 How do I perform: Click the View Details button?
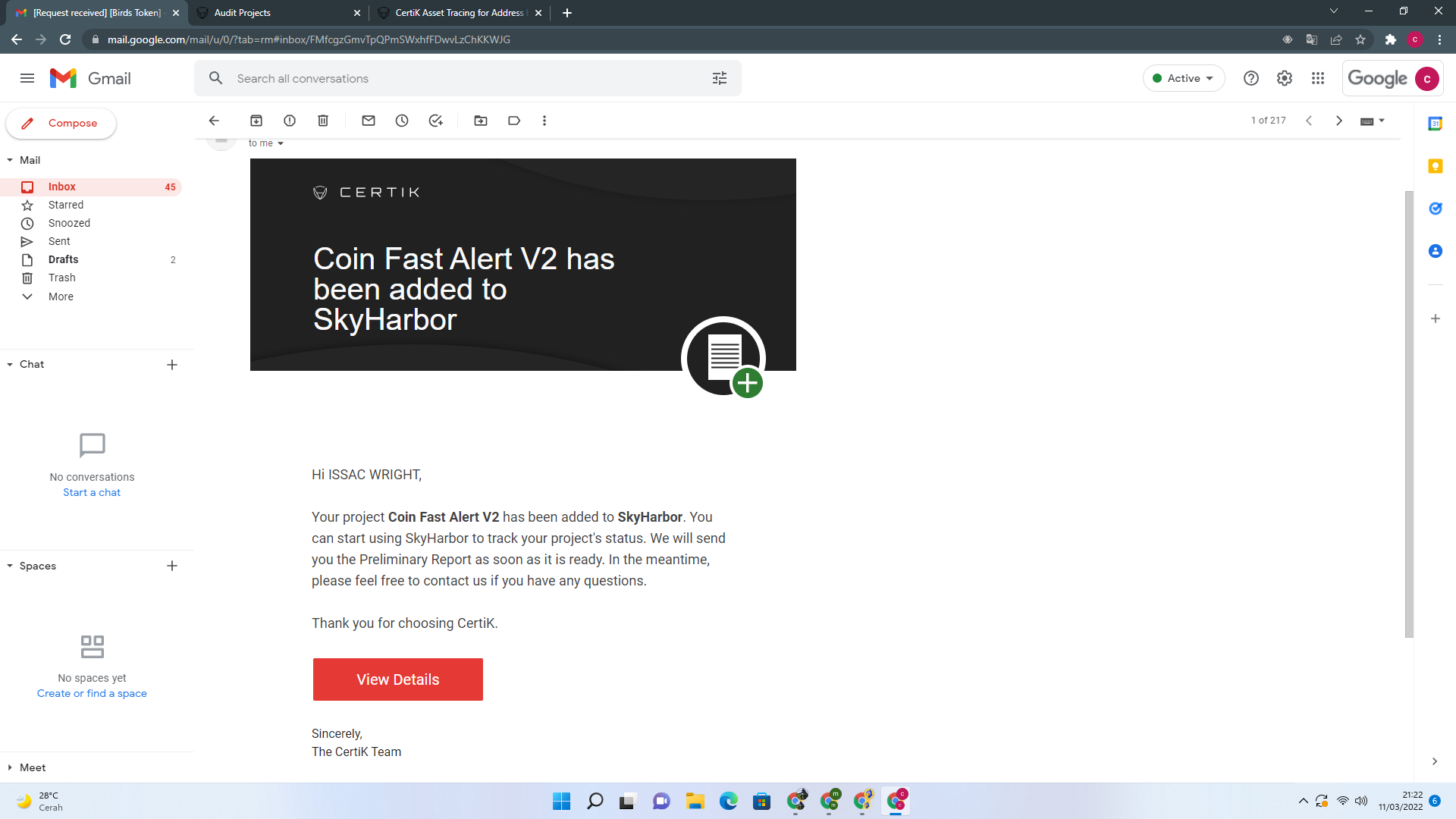pyautogui.click(x=398, y=679)
